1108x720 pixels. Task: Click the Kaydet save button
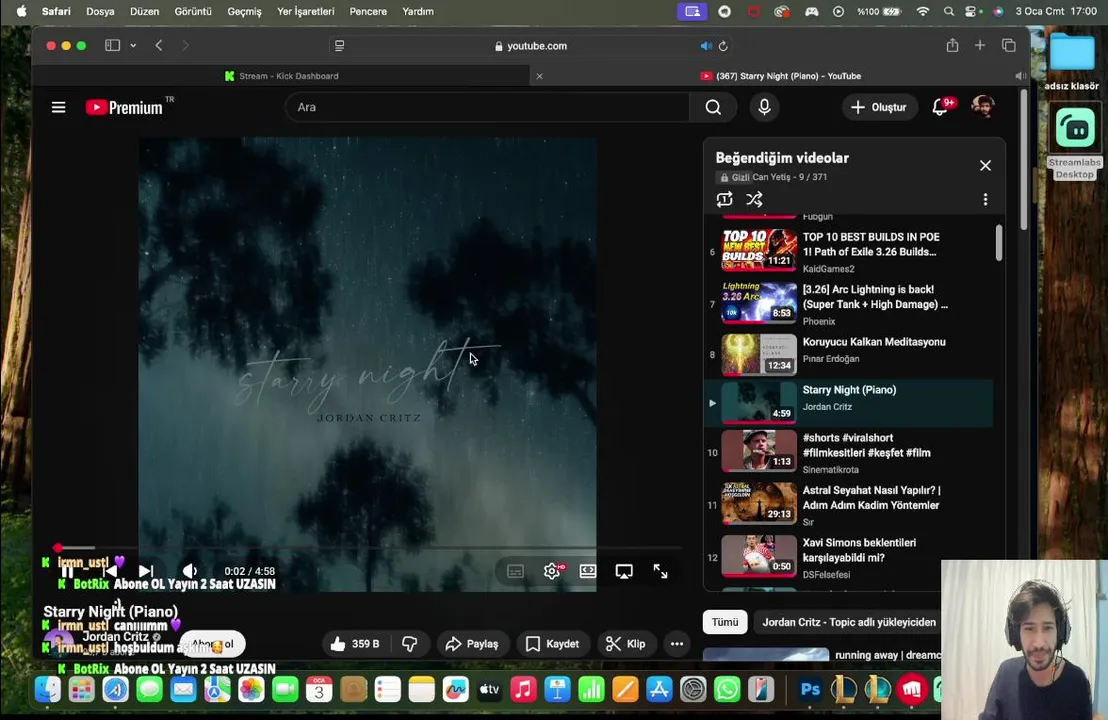tap(553, 644)
